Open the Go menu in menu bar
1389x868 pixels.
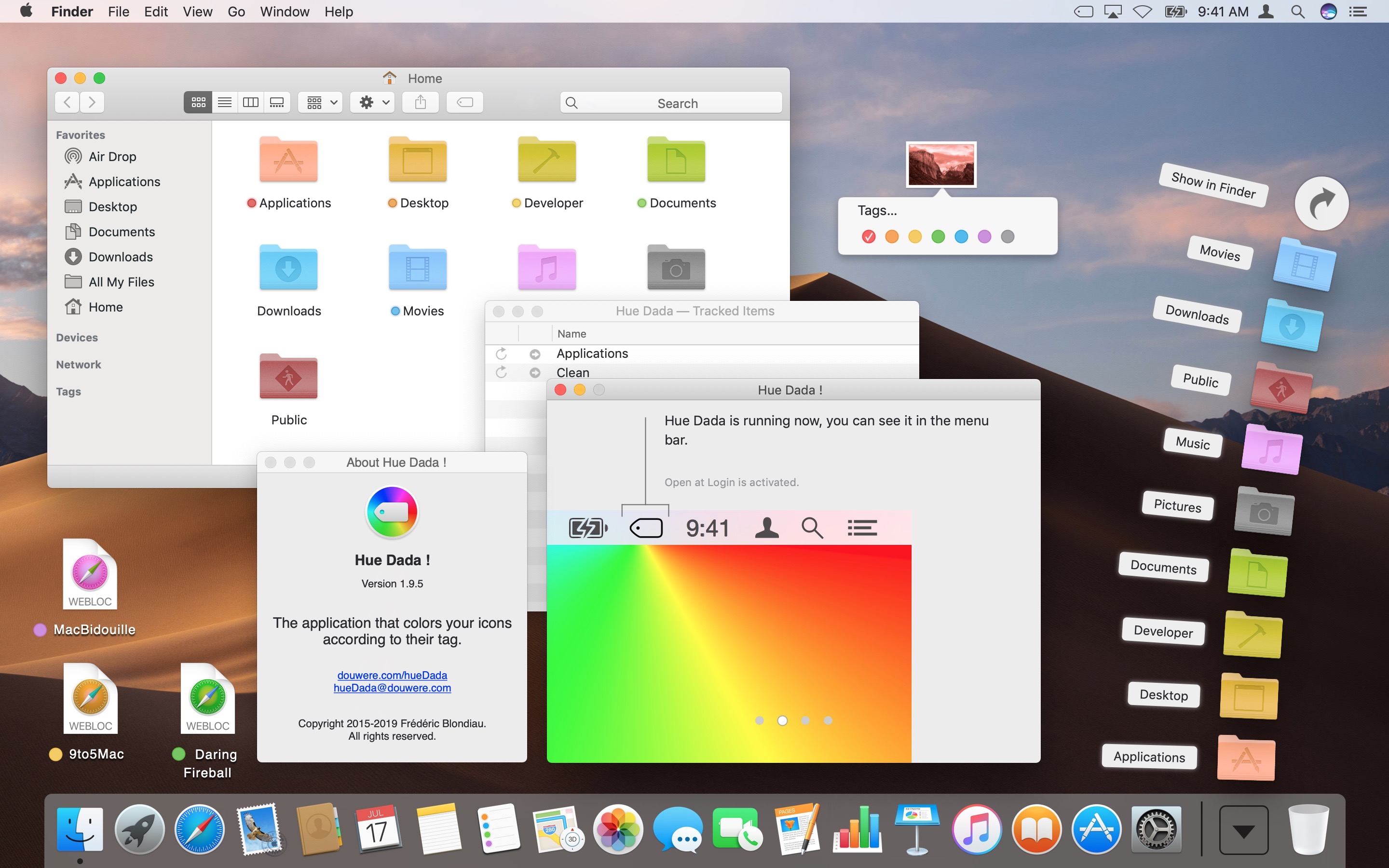point(236,12)
